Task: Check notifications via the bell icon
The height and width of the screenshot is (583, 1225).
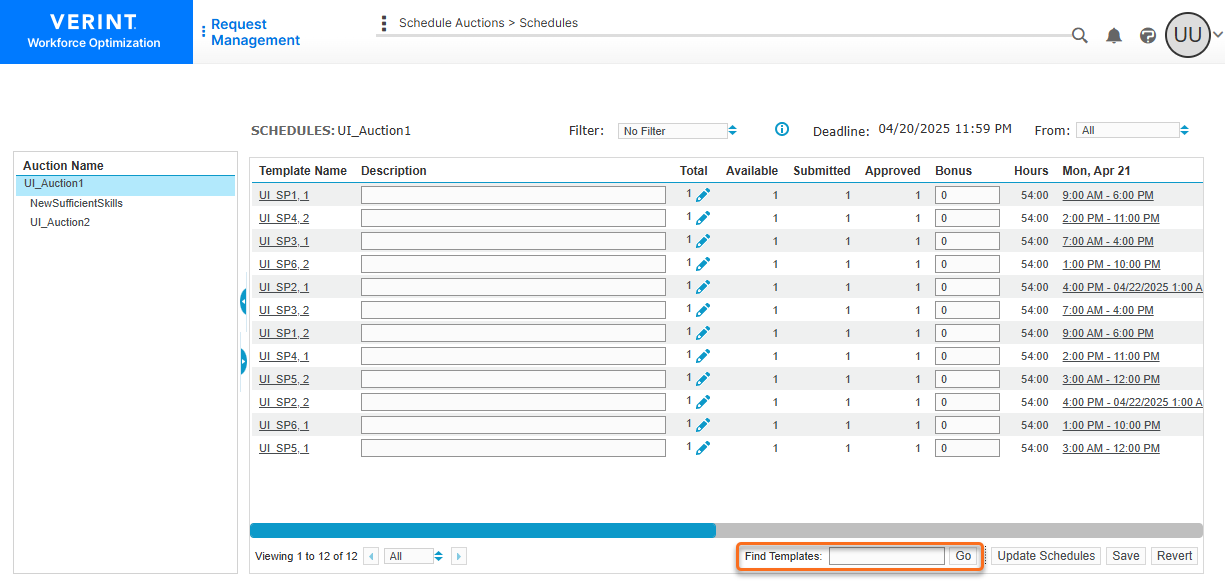Action: click(x=1113, y=35)
